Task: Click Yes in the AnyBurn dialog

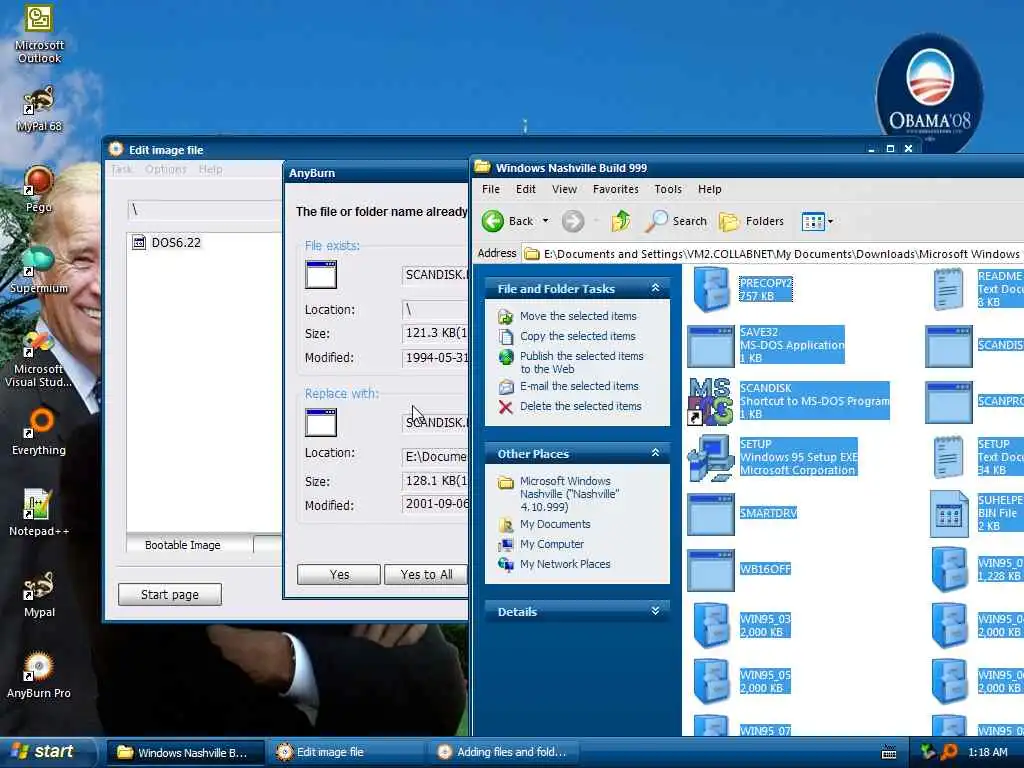Action: pos(338,575)
